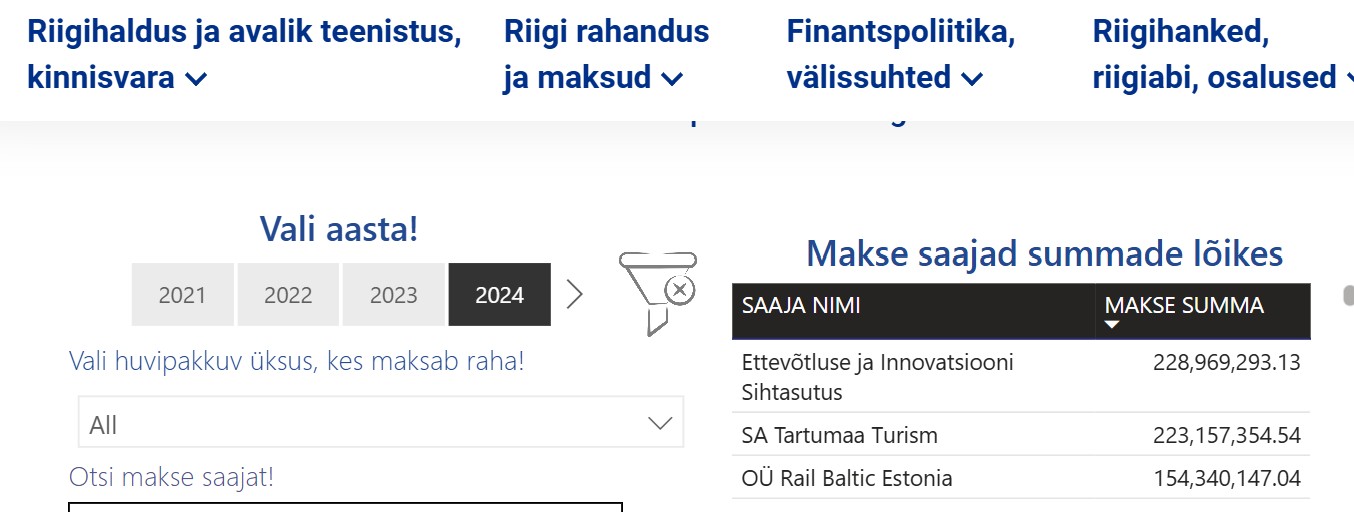The height and width of the screenshot is (512, 1354).
Task: Select the OÜ Rail Baltic Estonia row
Action: point(1021,478)
